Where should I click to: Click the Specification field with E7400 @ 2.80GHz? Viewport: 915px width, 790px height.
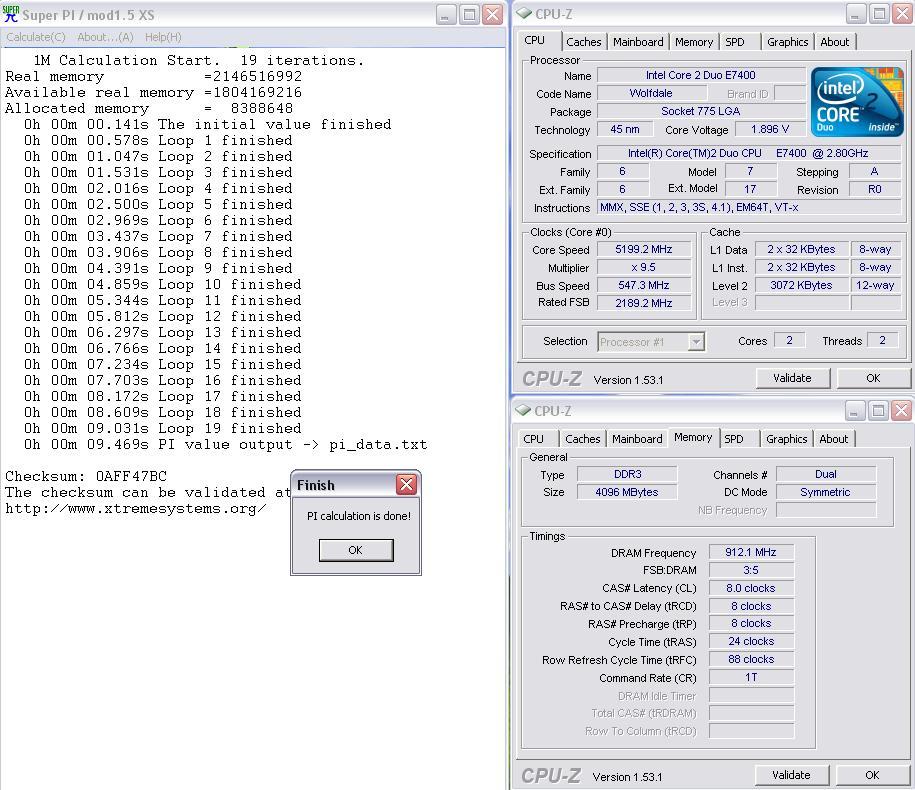[749, 153]
